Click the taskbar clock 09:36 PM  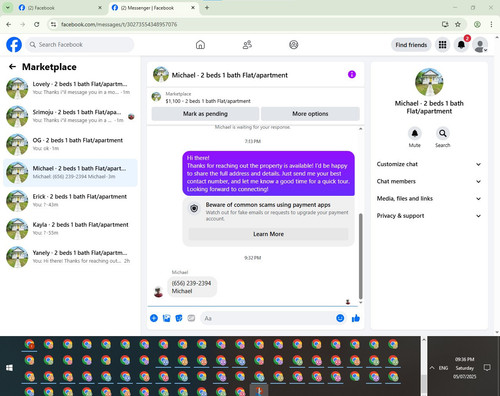(465, 359)
